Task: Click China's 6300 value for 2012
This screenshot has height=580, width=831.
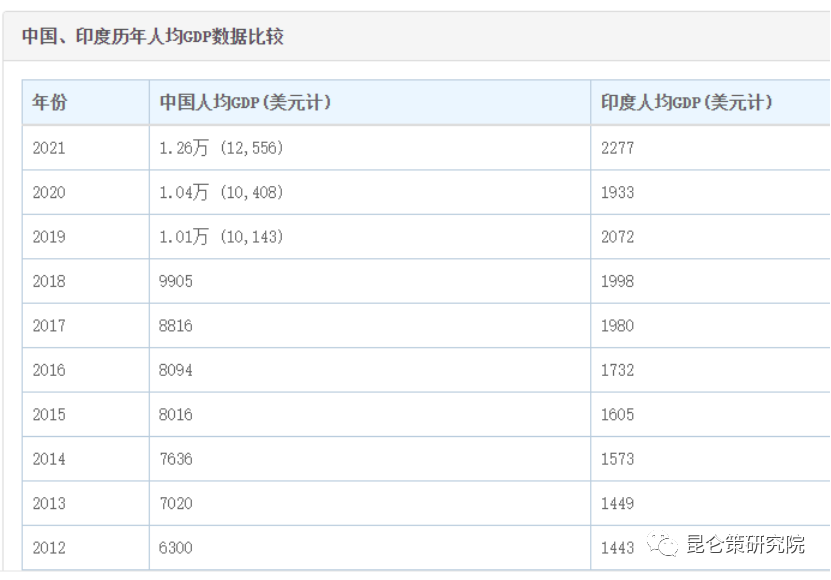Action: [176, 548]
